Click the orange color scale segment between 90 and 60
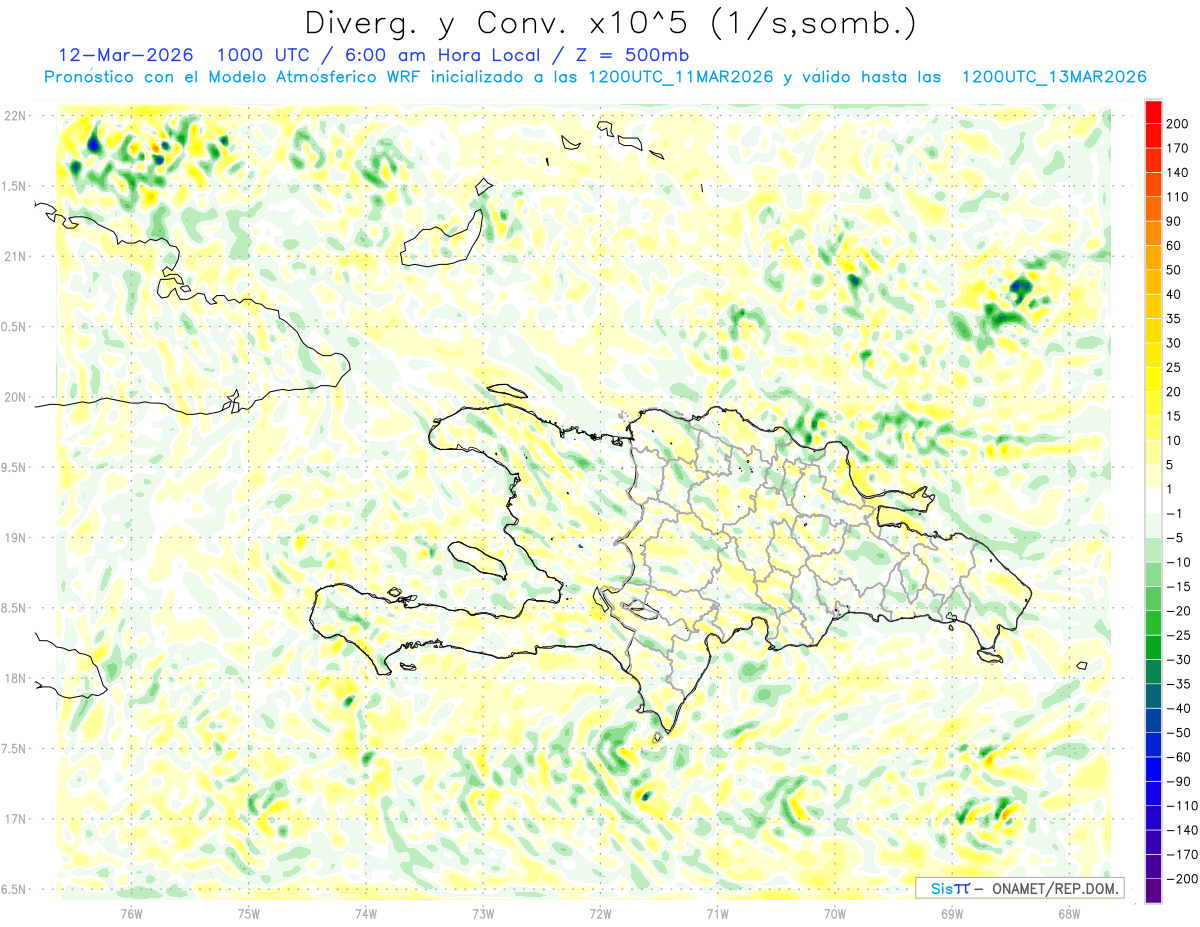 (1153, 233)
